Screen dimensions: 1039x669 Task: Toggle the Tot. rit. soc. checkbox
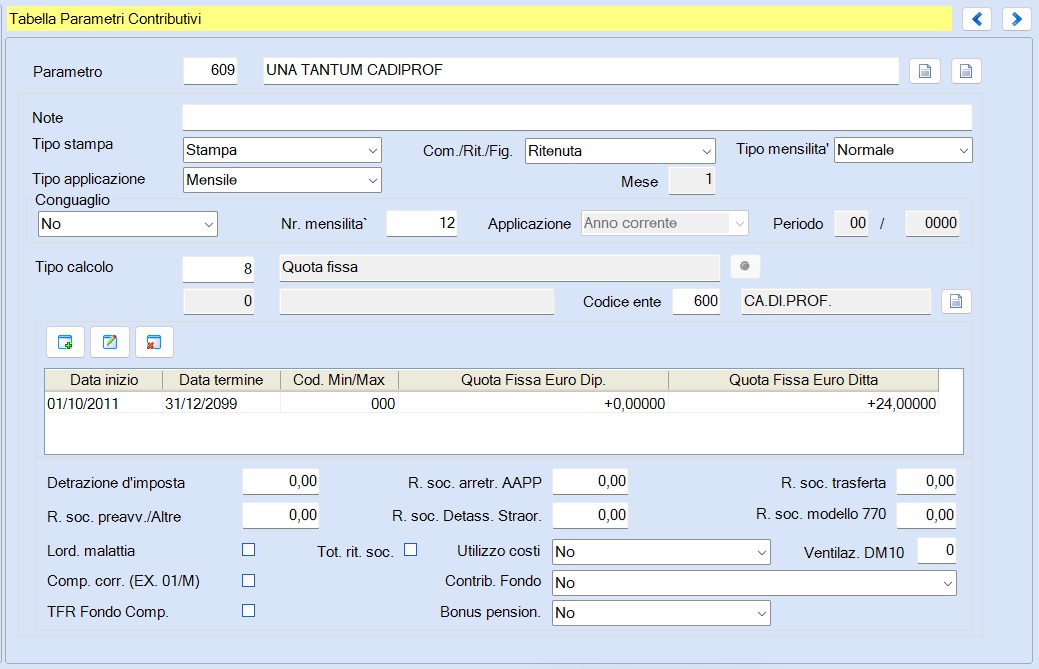point(411,550)
